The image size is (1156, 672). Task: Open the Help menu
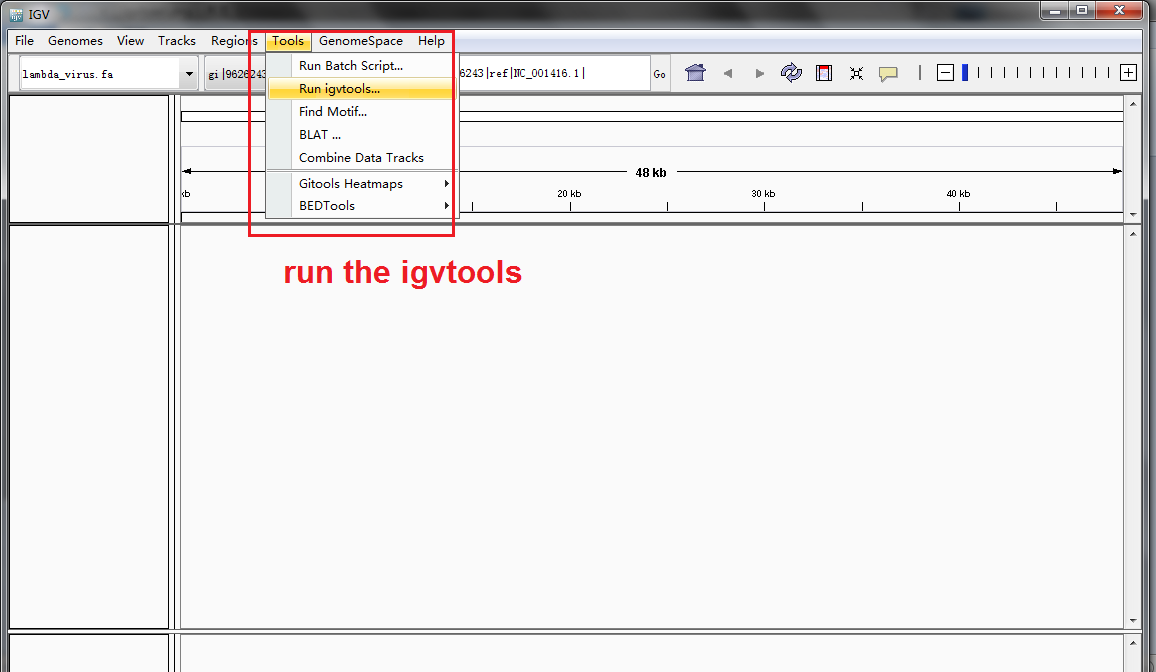tap(431, 41)
